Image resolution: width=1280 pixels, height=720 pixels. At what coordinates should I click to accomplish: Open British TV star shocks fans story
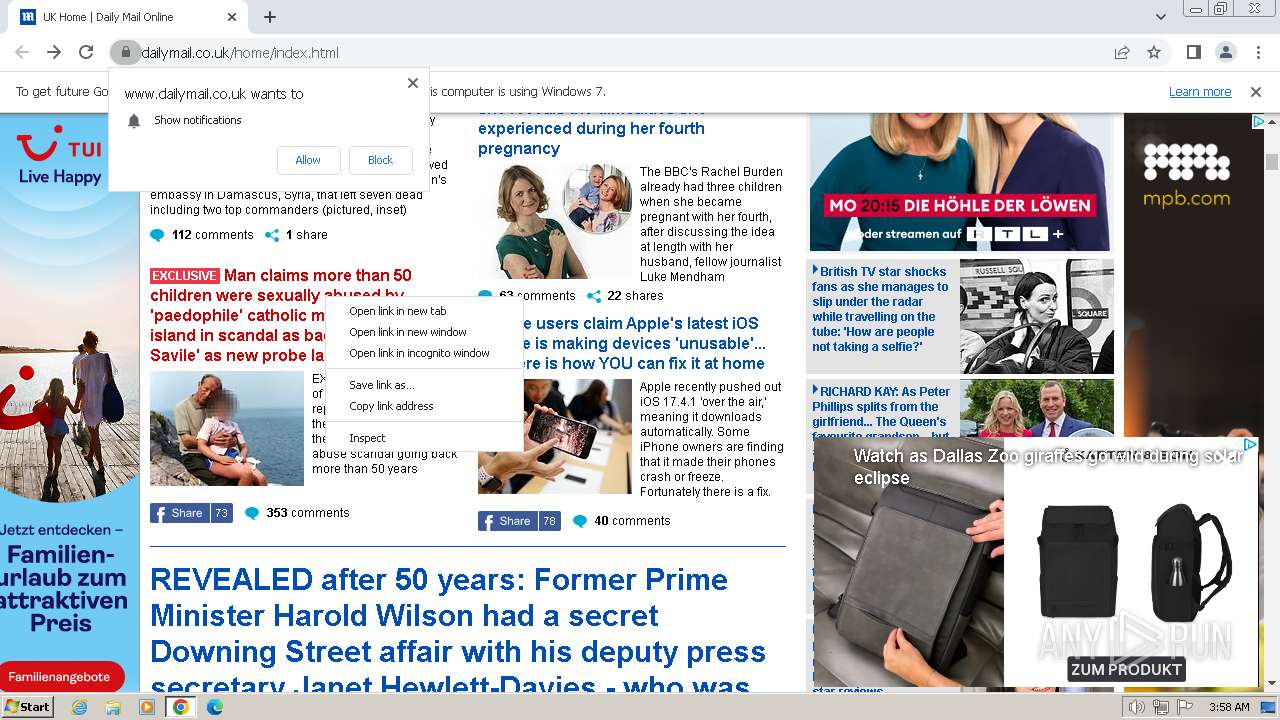click(x=881, y=309)
